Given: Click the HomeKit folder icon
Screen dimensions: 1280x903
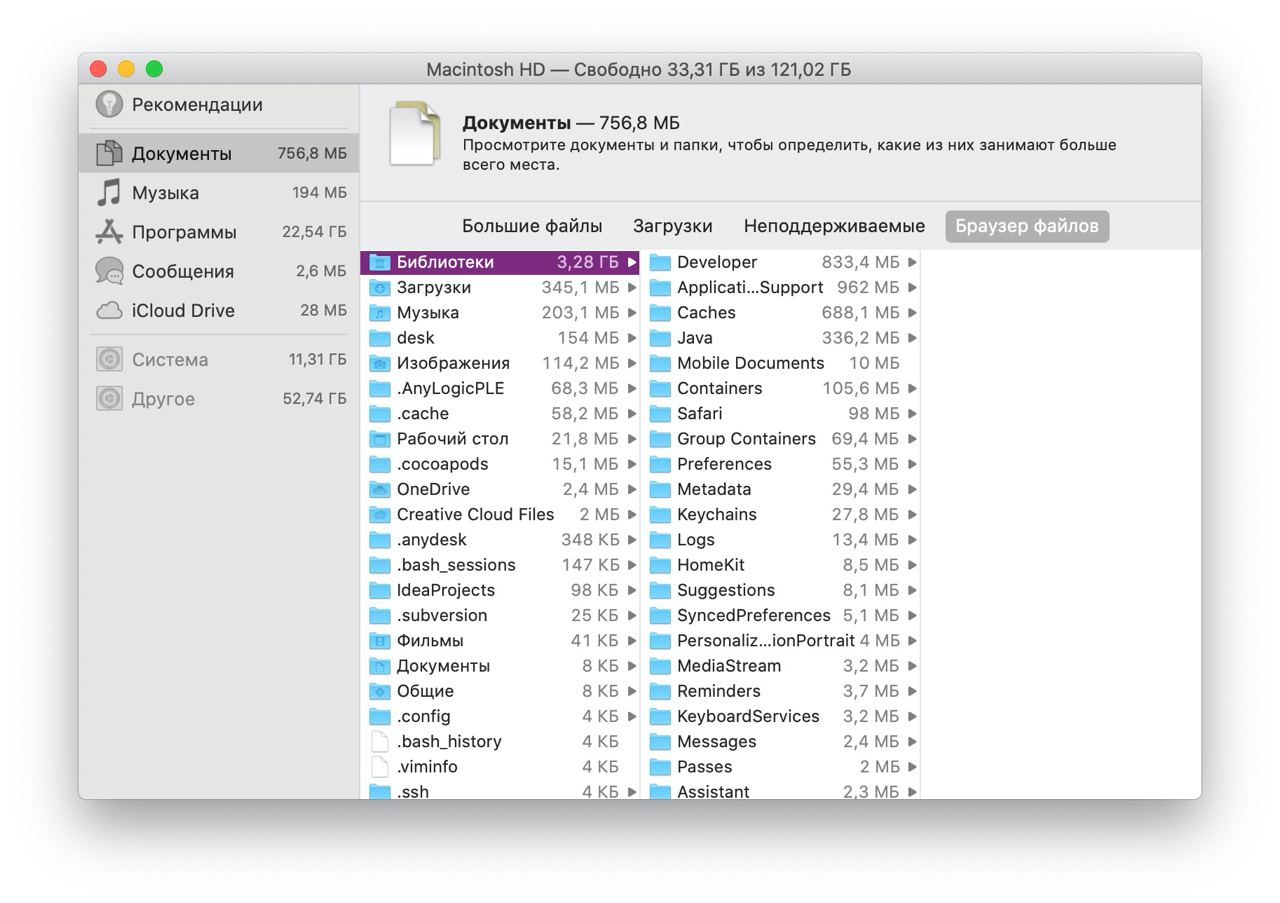Looking at the screenshot, I should pyautogui.click(x=660, y=565).
